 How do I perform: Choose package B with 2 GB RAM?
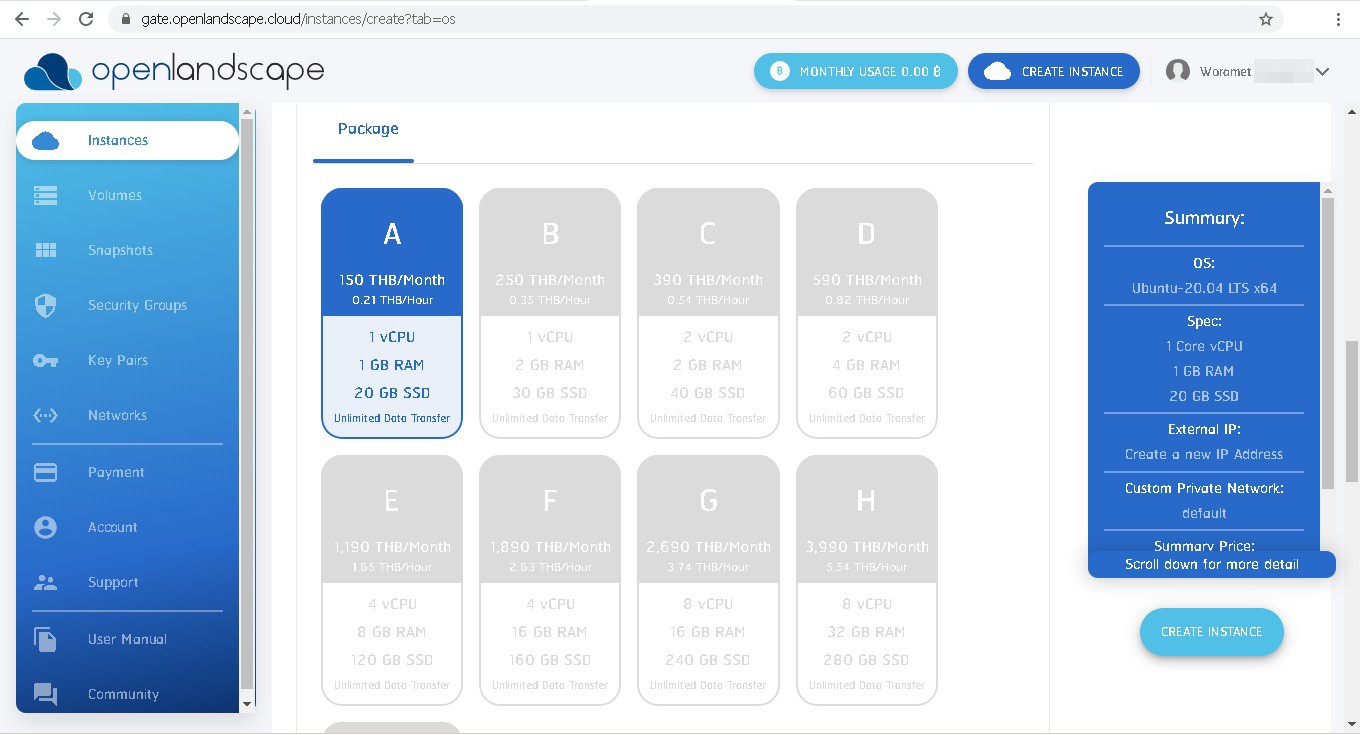pos(550,313)
